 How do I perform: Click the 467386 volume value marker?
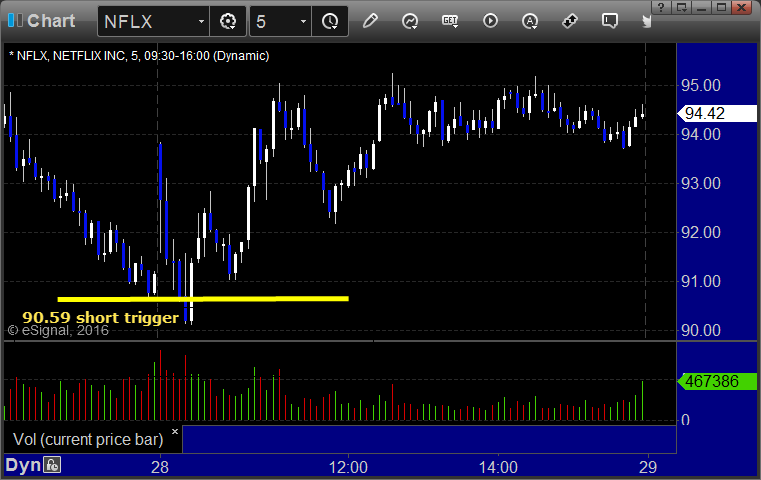pos(717,381)
